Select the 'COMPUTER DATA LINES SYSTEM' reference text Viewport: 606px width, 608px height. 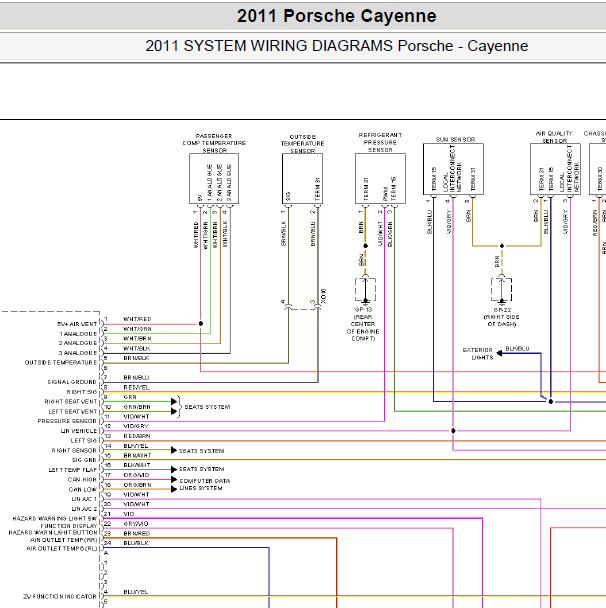click(x=204, y=484)
